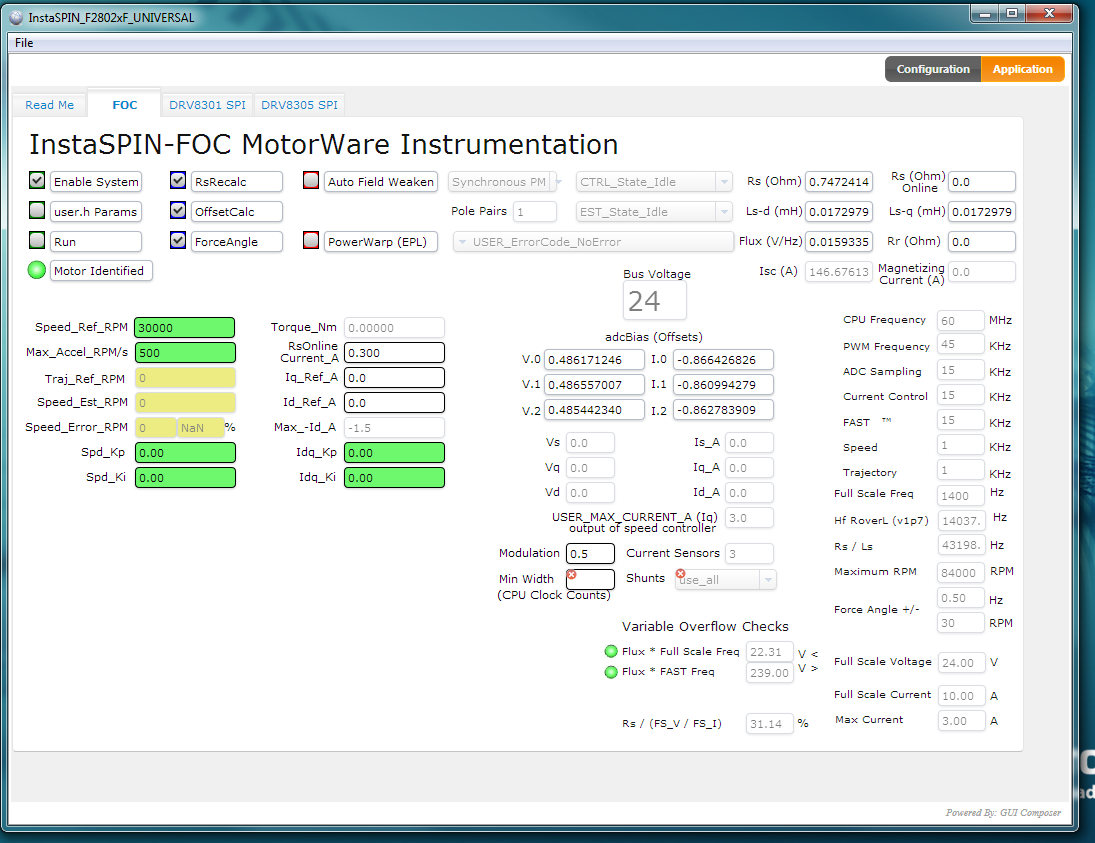Click the RsOnline Current_A field

[x=395, y=353]
